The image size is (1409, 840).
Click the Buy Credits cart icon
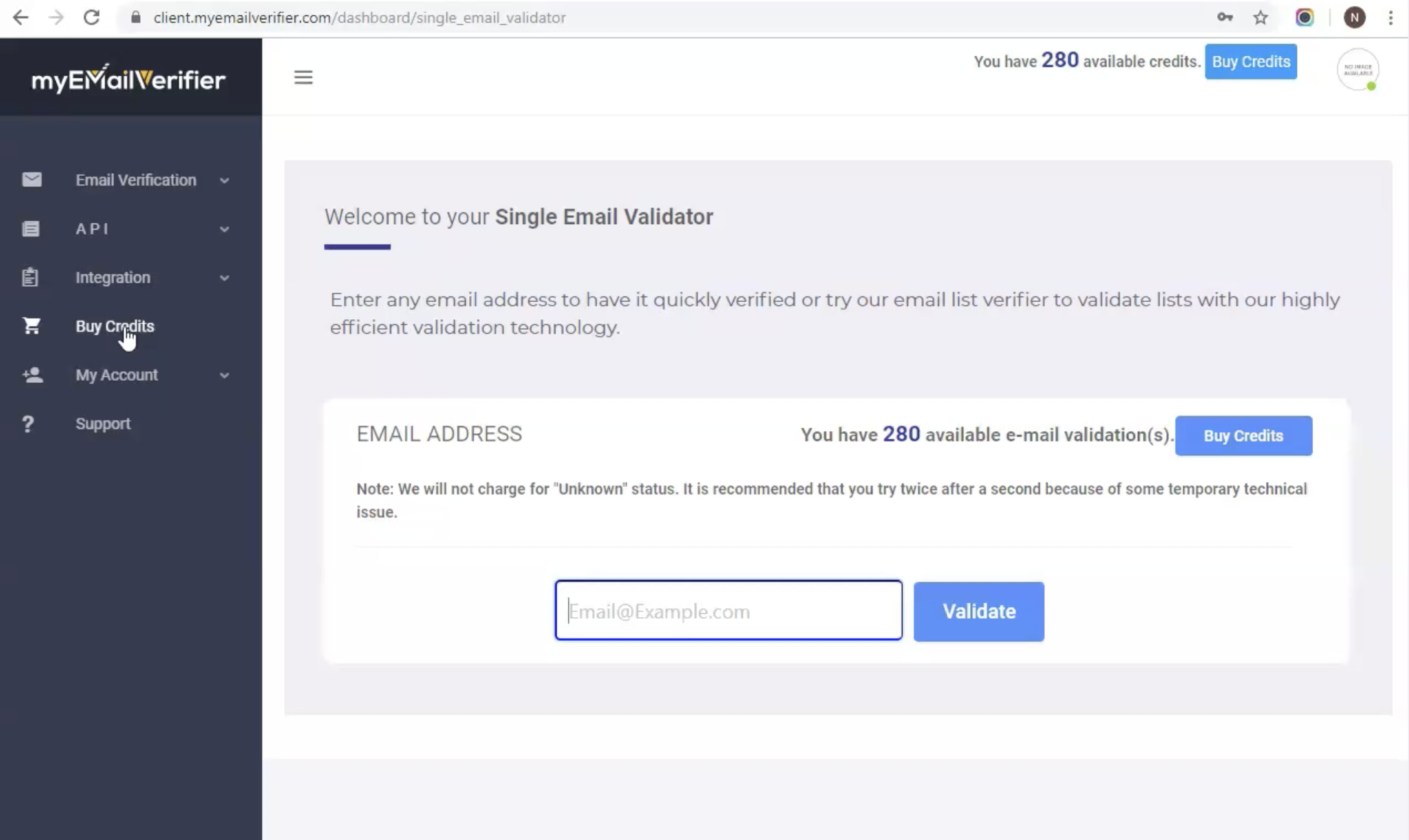pos(31,325)
